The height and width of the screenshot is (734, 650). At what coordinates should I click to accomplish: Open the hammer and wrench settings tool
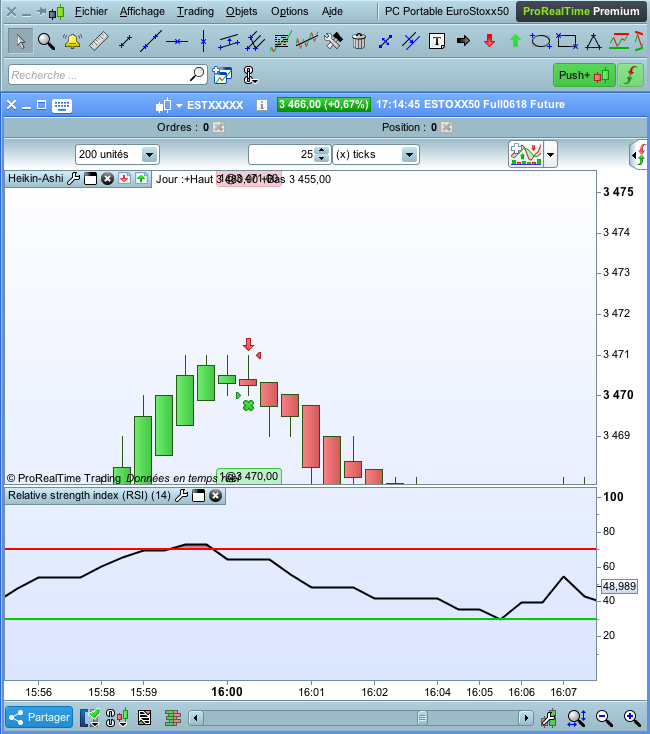(333, 41)
